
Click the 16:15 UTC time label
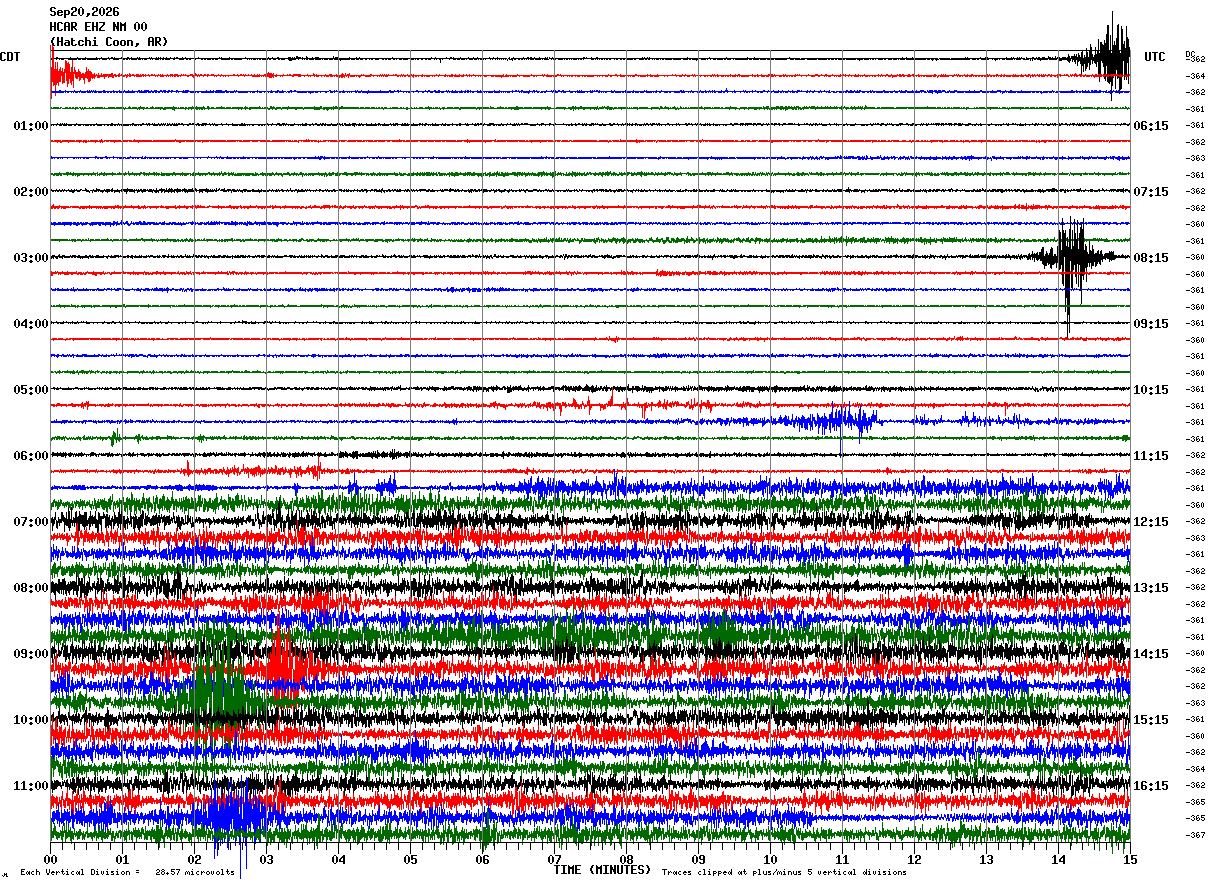click(1151, 786)
